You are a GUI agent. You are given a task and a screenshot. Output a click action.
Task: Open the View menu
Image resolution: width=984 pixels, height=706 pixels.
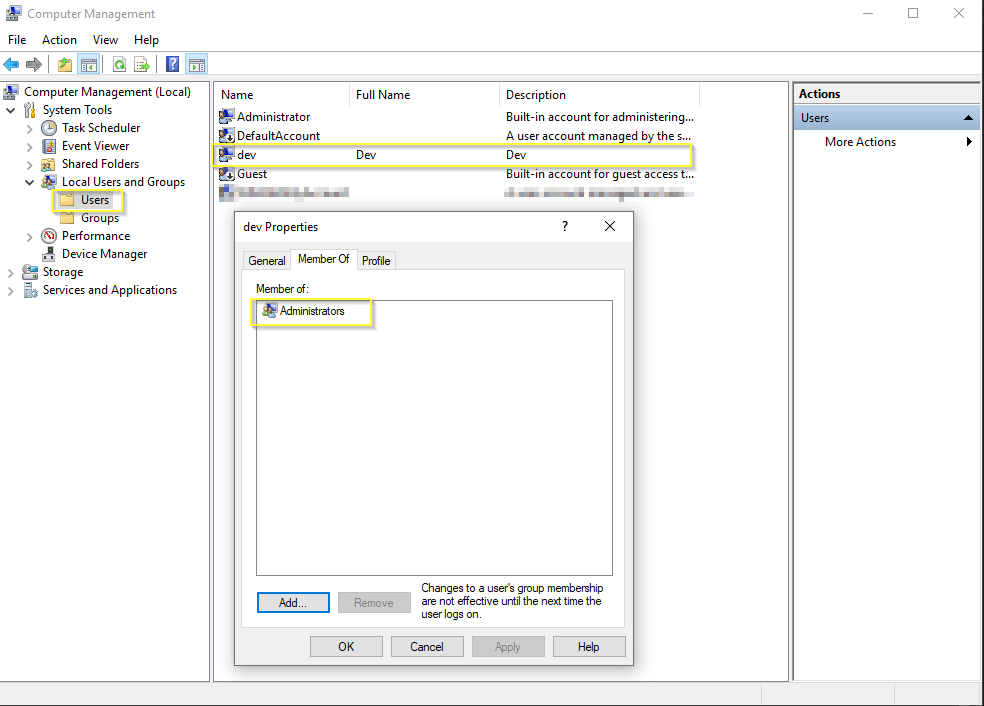click(105, 40)
